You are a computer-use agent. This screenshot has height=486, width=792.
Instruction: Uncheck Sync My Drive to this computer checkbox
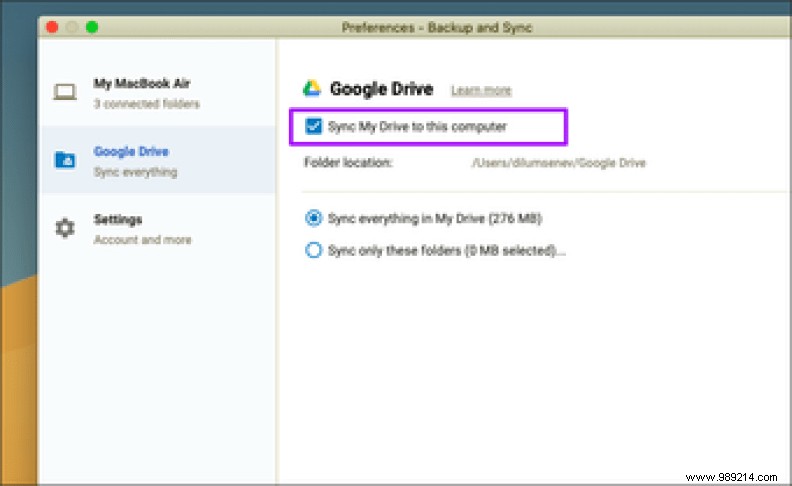pos(314,127)
